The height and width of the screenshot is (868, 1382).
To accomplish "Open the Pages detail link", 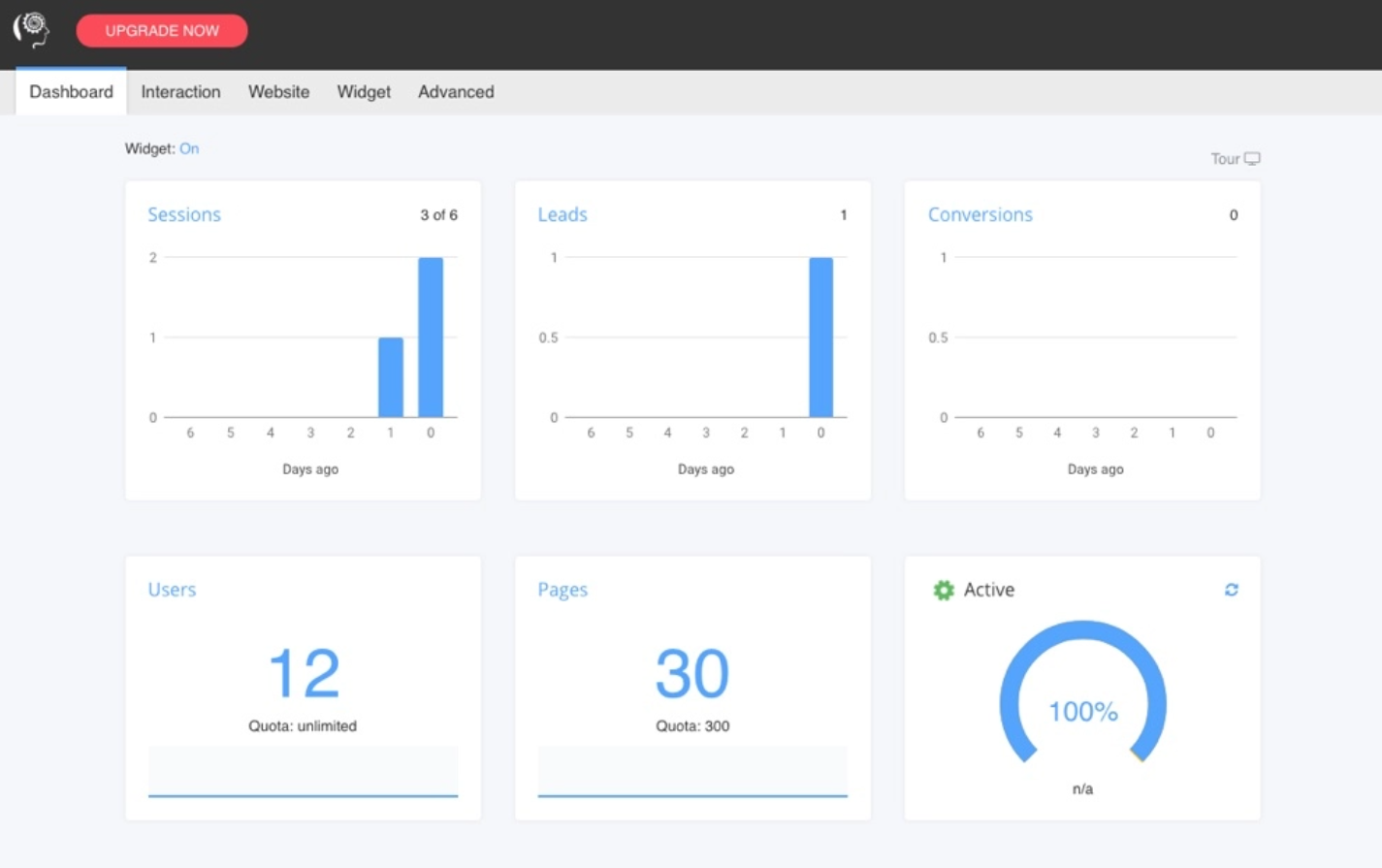I will (x=562, y=589).
